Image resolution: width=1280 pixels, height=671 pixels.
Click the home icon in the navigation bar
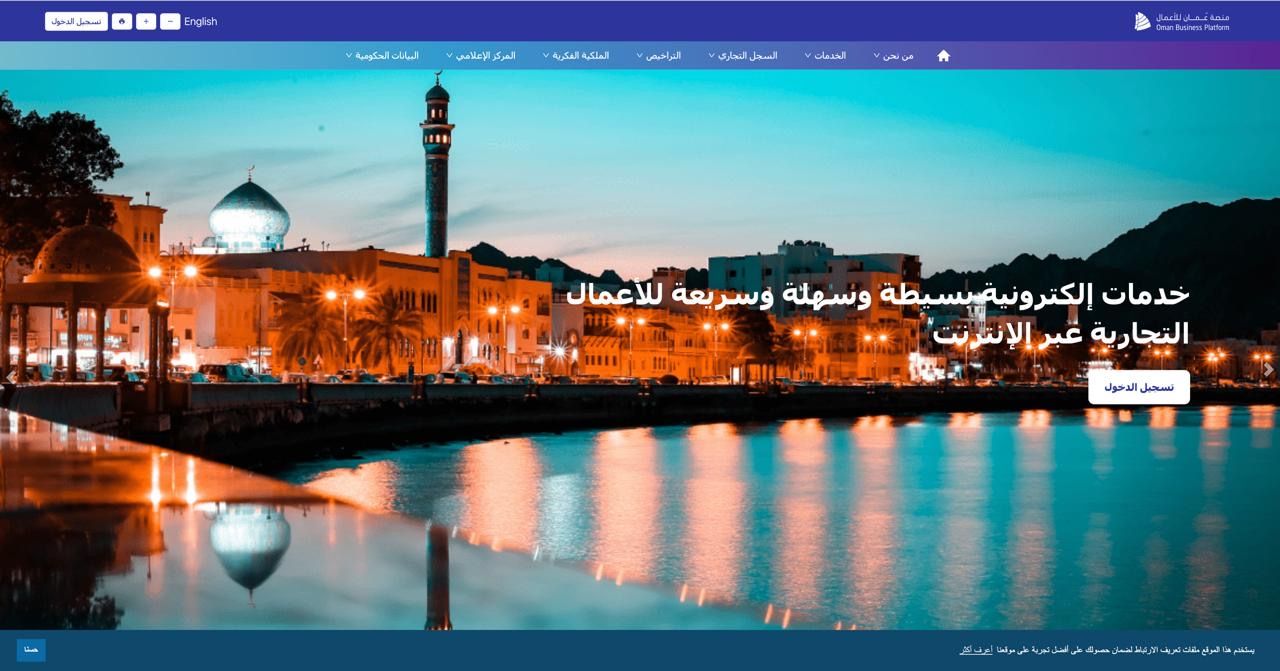click(x=943, y=56)
